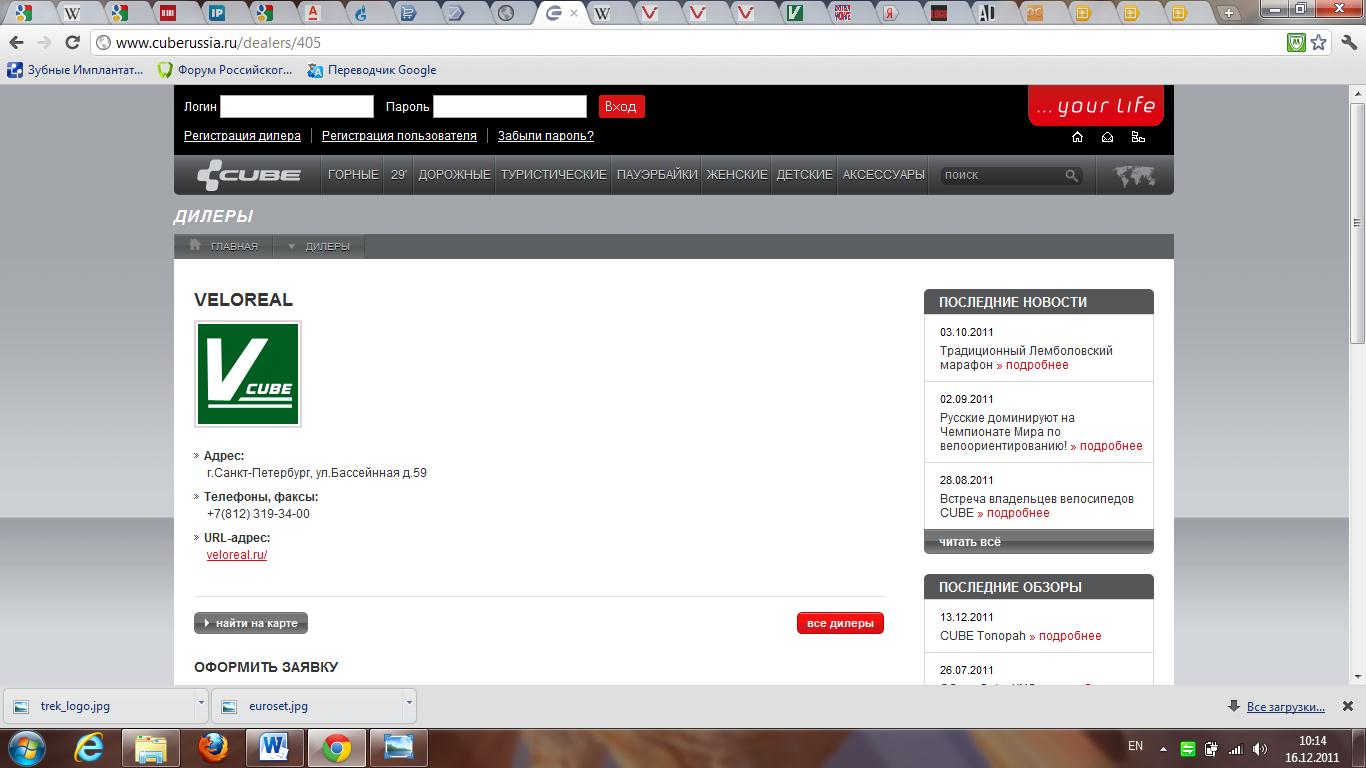Viewport: 1366px width, 768px height.
Task: Click the все дилеры button
Action: pos(840,624)
